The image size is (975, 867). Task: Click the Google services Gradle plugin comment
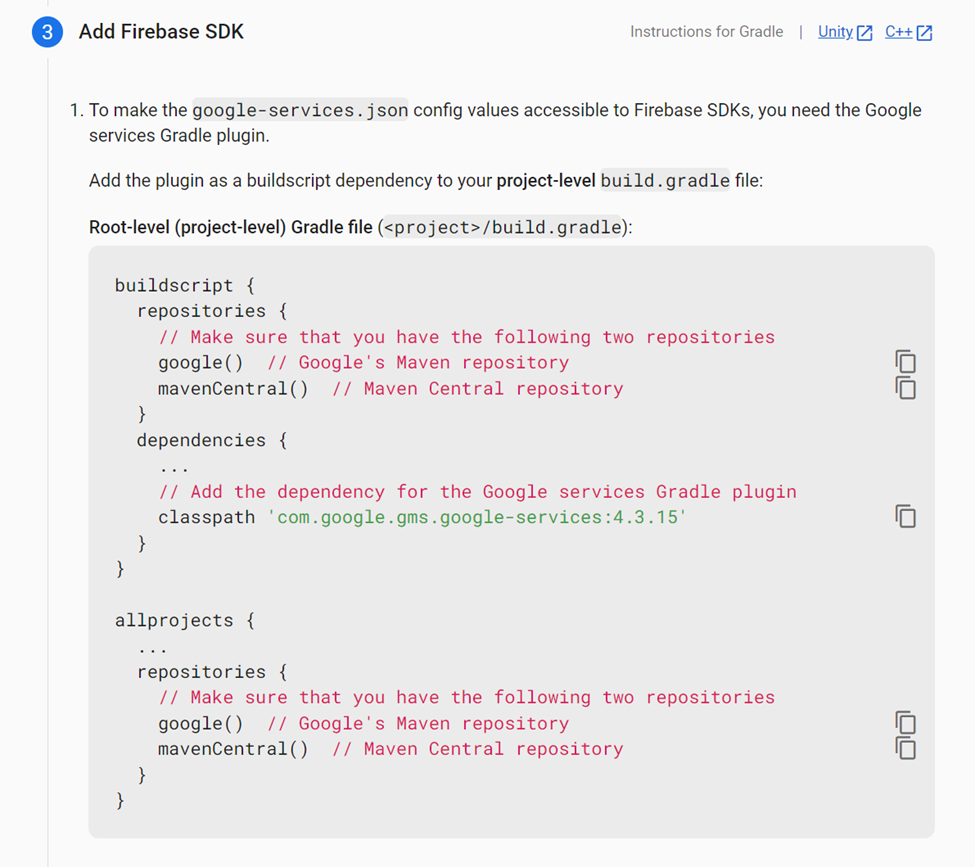(478, 491)
